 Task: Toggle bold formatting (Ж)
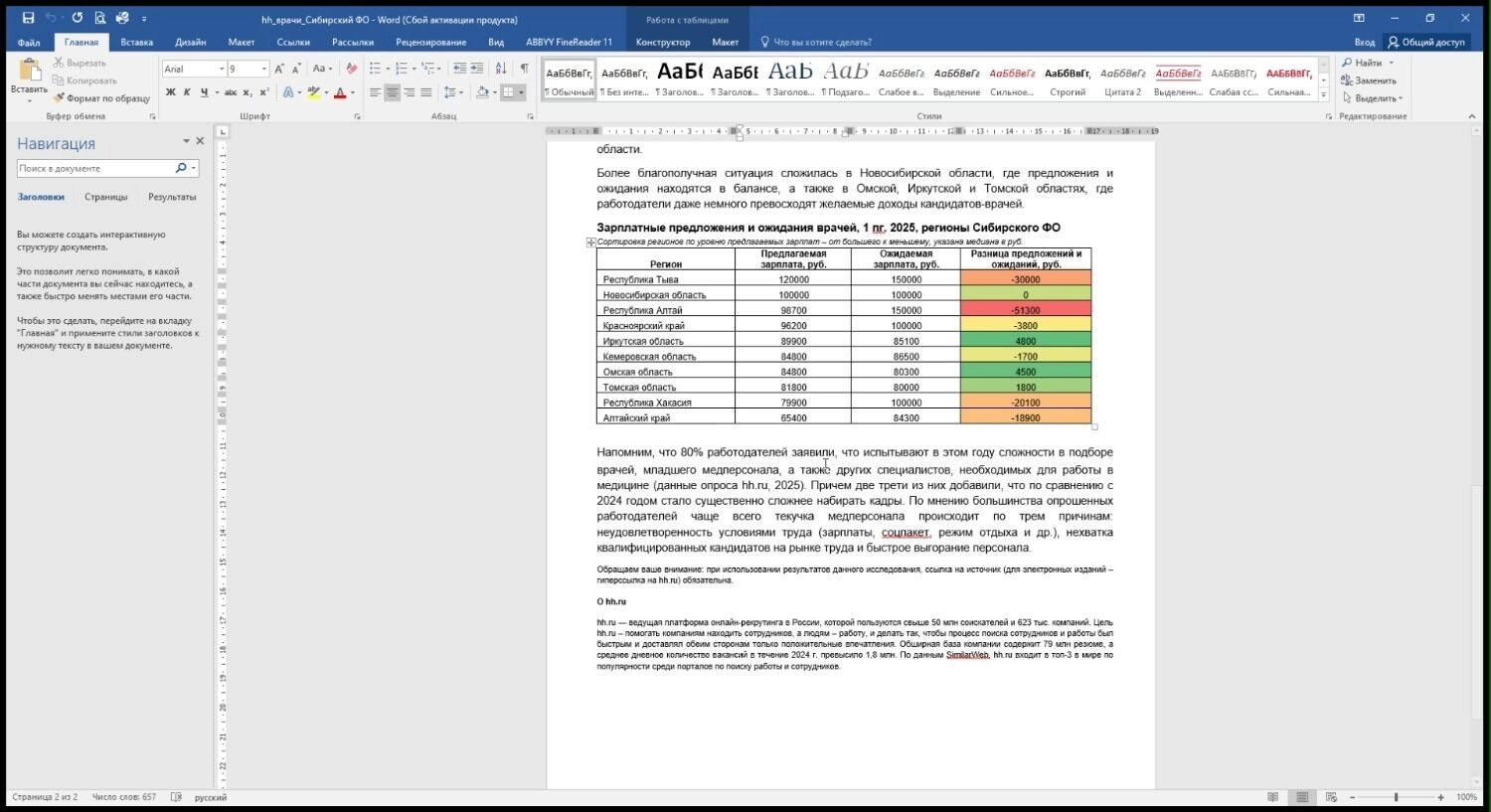[170, 92]
